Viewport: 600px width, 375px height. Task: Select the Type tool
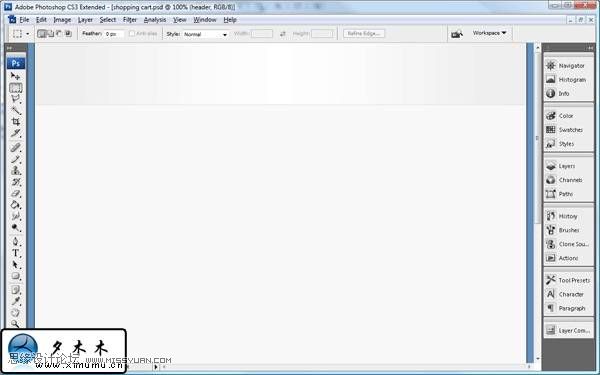15,253
